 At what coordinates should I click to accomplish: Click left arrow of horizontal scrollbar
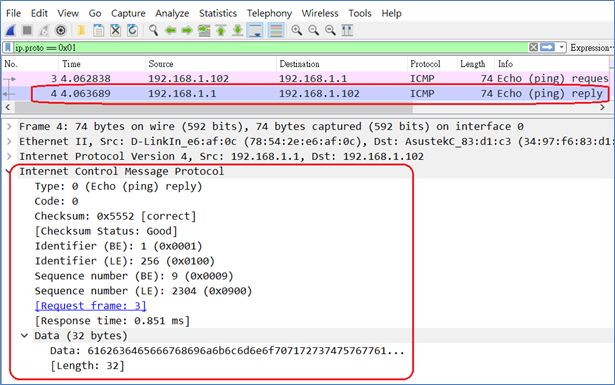point(8,107)
